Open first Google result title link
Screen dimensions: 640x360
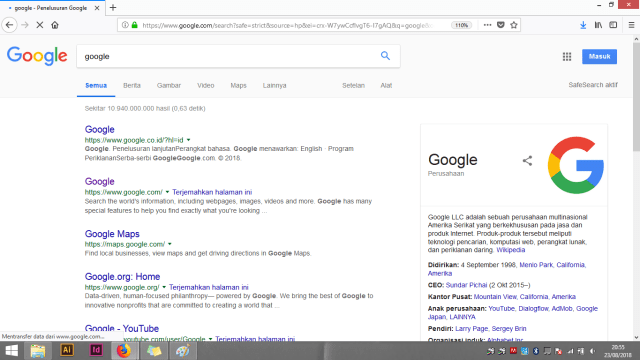click(100, 129)
